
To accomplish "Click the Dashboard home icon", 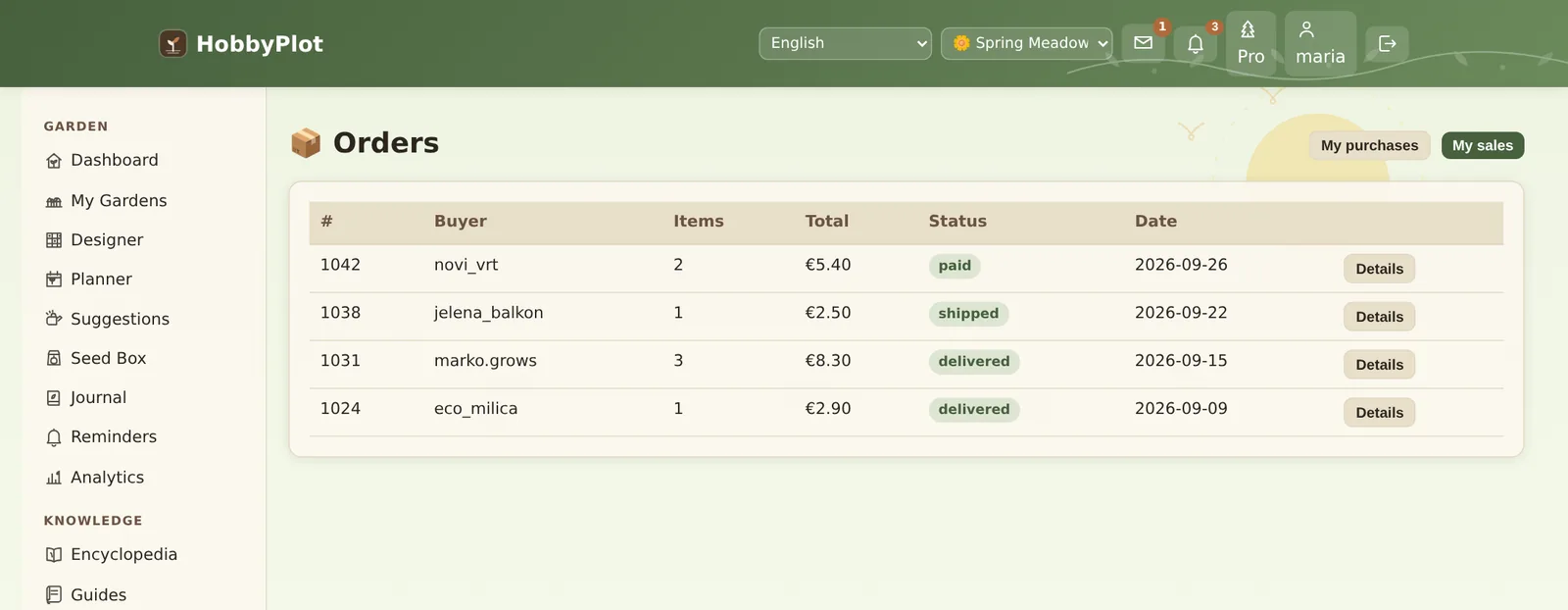I will tap(54, 161).
